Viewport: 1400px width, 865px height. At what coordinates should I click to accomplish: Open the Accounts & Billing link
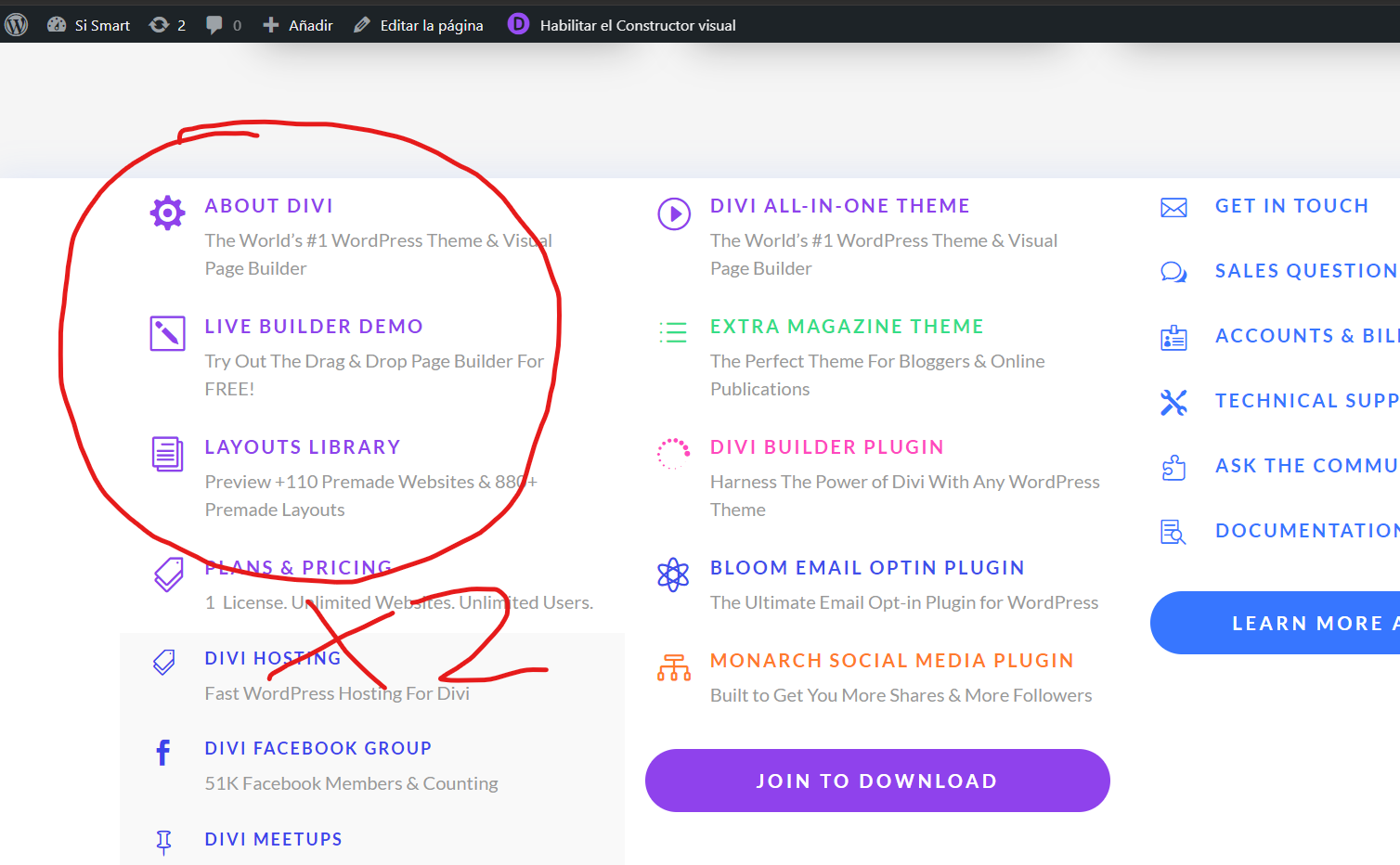(x=1307, y=336)
